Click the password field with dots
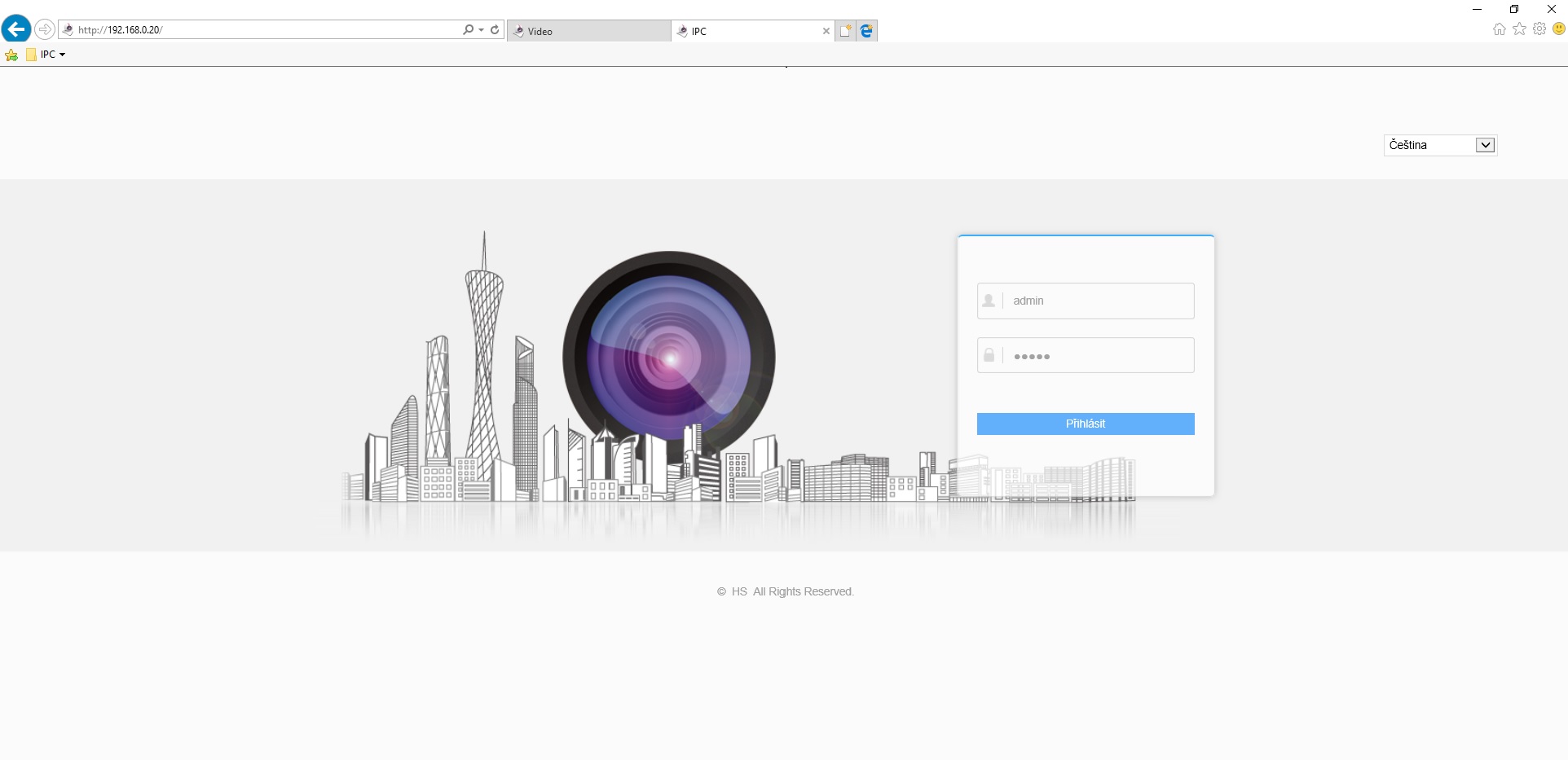This screenshot has width=1568, height=760. (x=1086, y=355)
